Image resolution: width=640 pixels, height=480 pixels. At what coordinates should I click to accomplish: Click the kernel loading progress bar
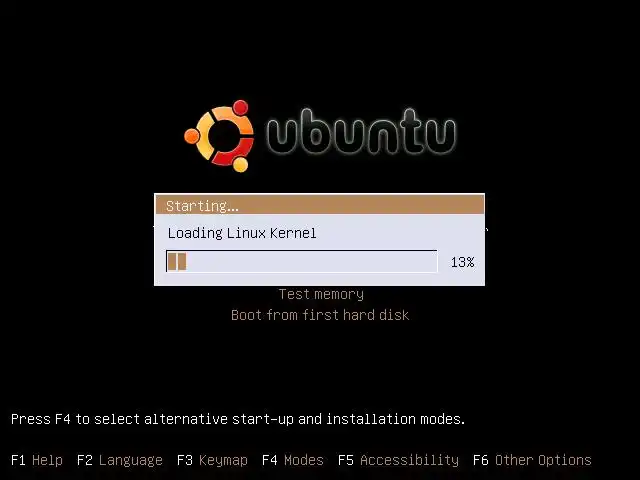click(x=302, y=261)
